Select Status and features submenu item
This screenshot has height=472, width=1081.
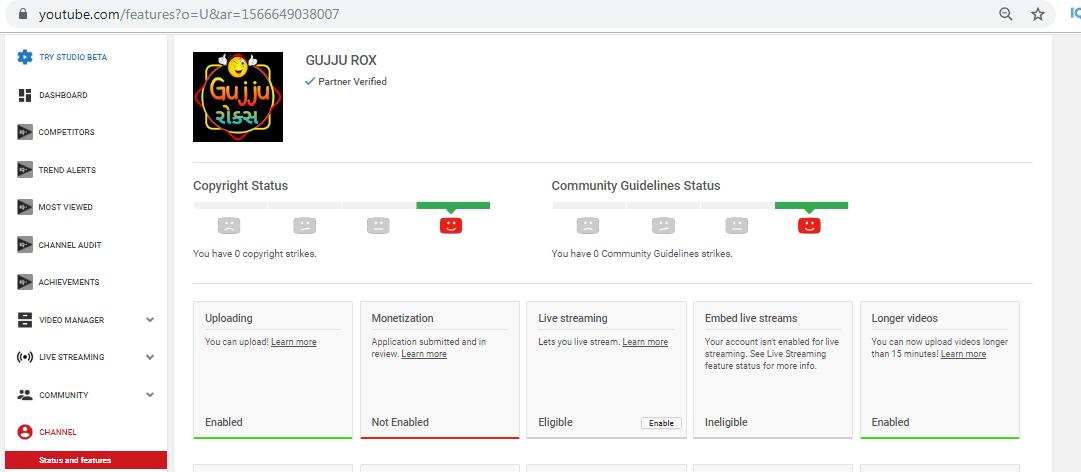pyautogui.click(x=85, y=460)
